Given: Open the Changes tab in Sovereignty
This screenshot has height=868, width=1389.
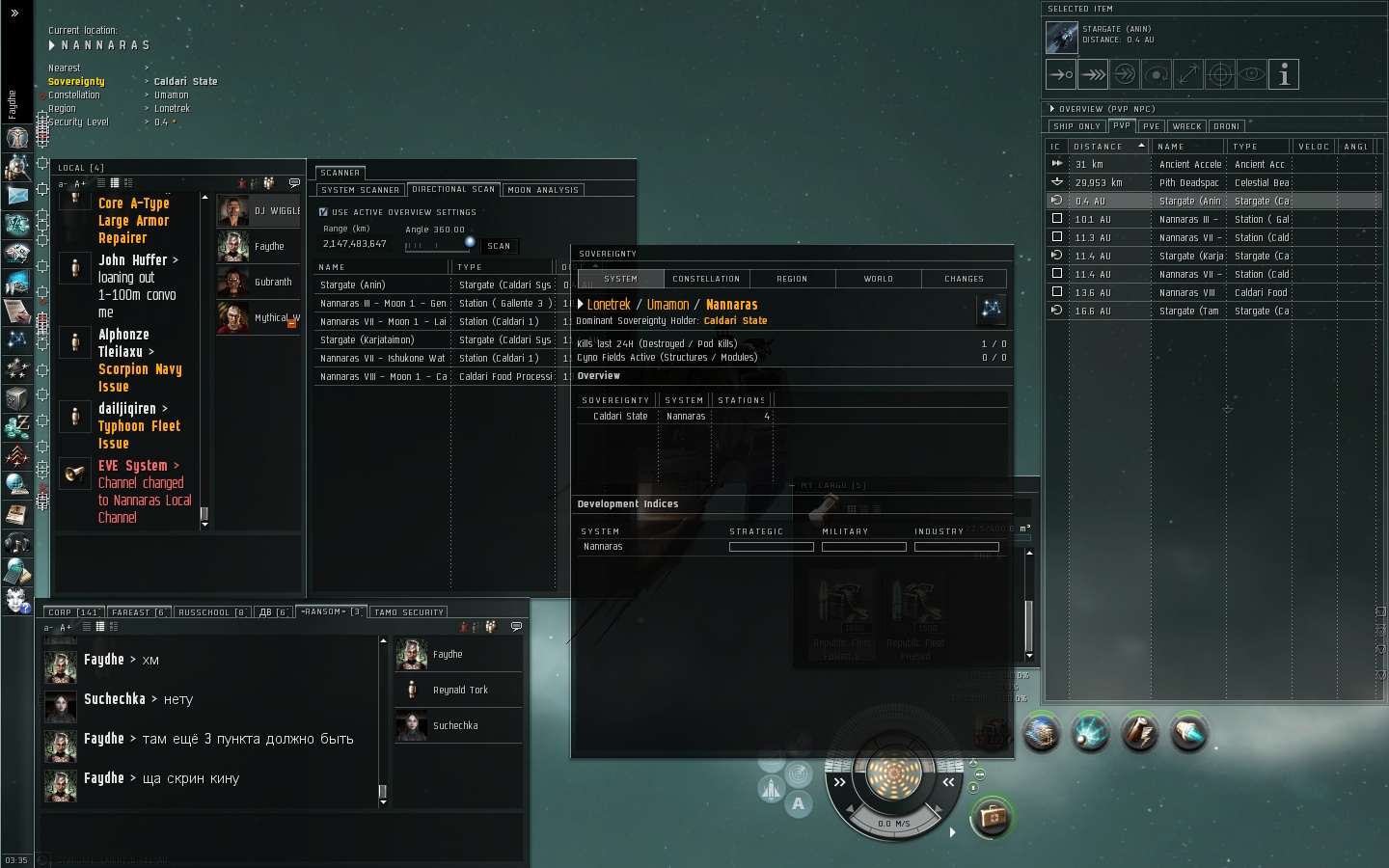Looking at the screenshot, I should [964, 279].
